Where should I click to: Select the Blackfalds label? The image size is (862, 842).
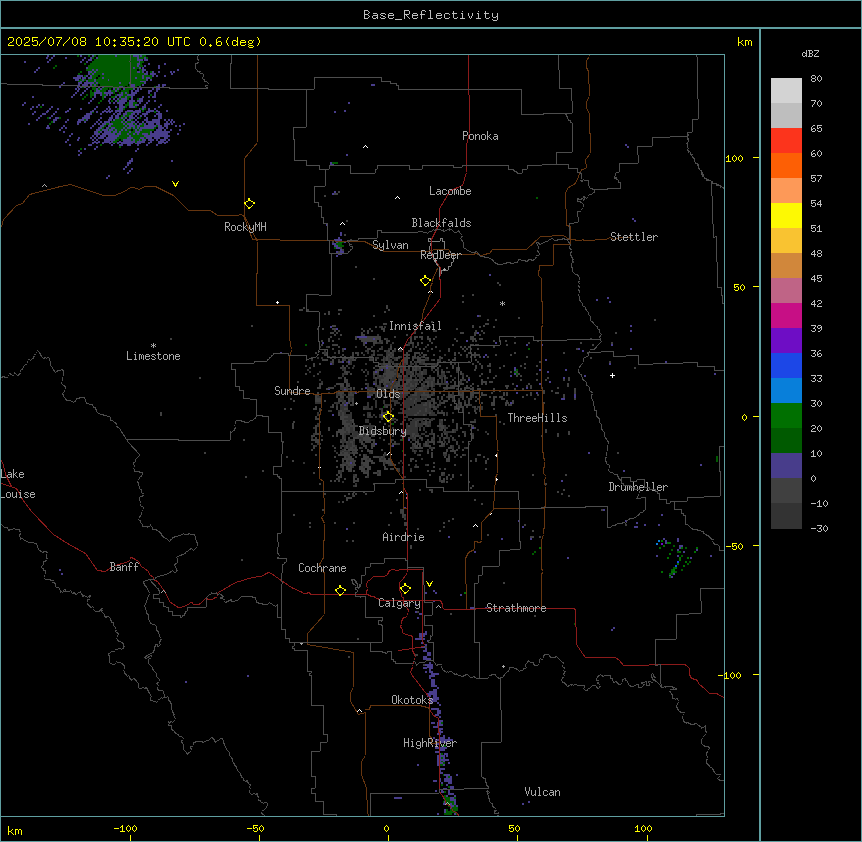[441, 223]
